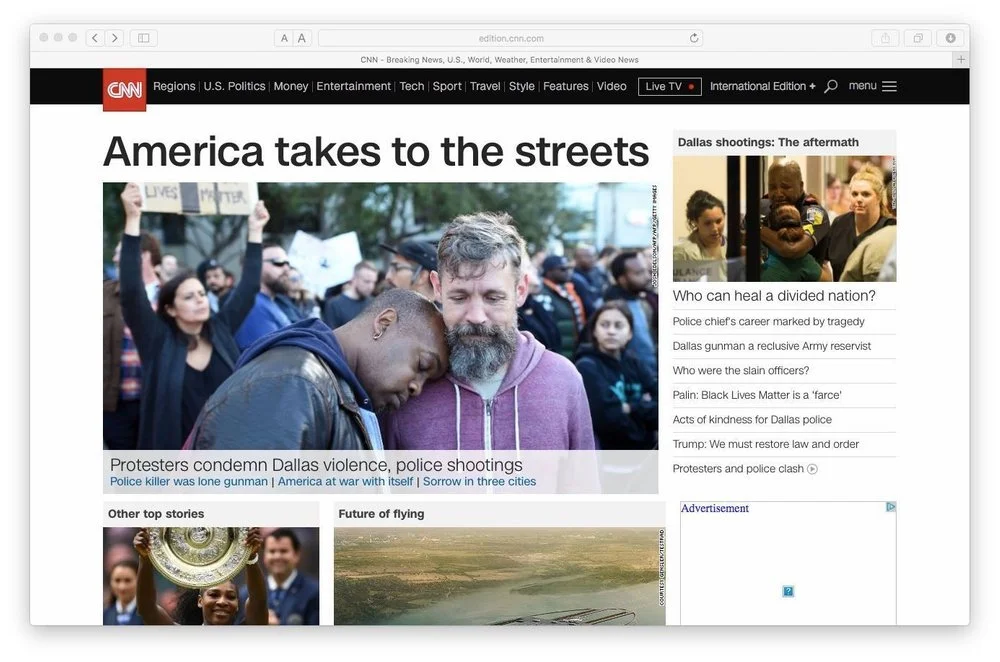Open Acts of kindness for Dallas police
The height and width of the screenshot is (662, 1000).
coord(753,420)
